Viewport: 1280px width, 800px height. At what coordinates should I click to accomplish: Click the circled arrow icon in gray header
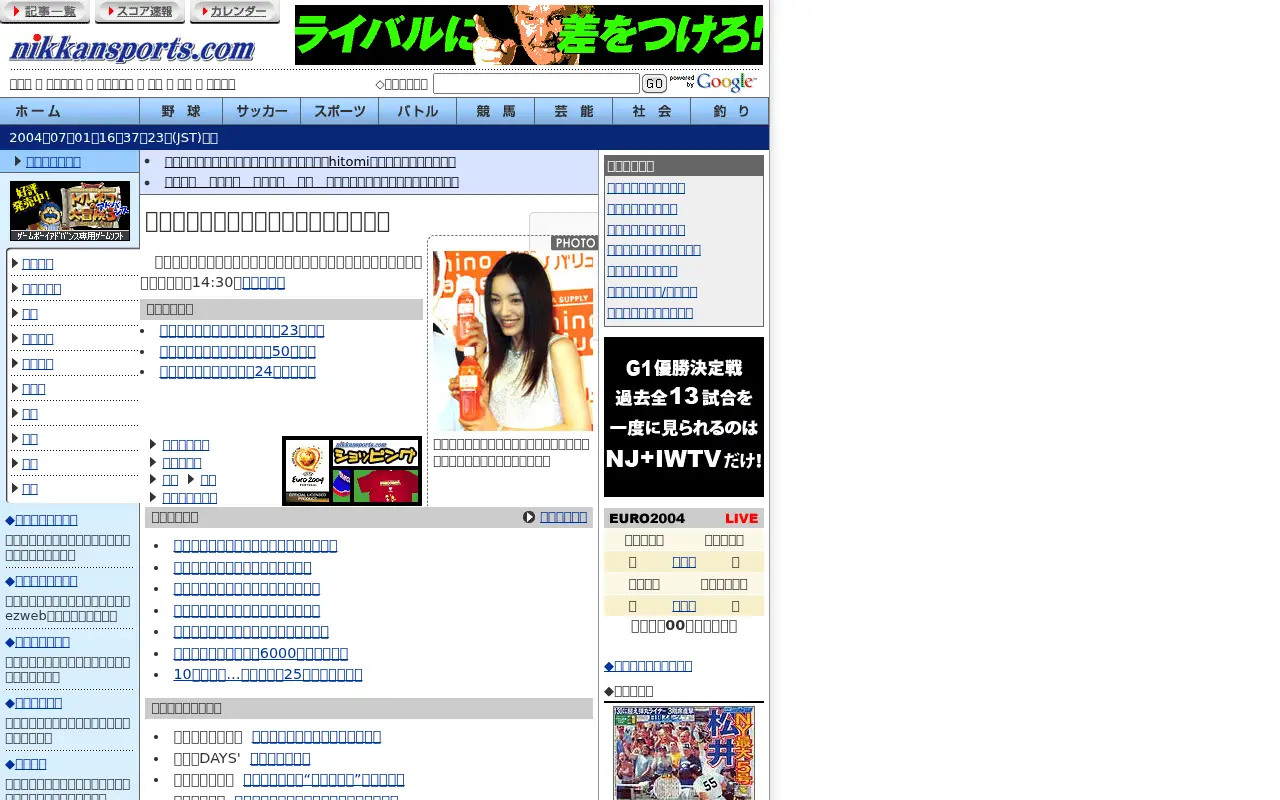click(529, 517)
